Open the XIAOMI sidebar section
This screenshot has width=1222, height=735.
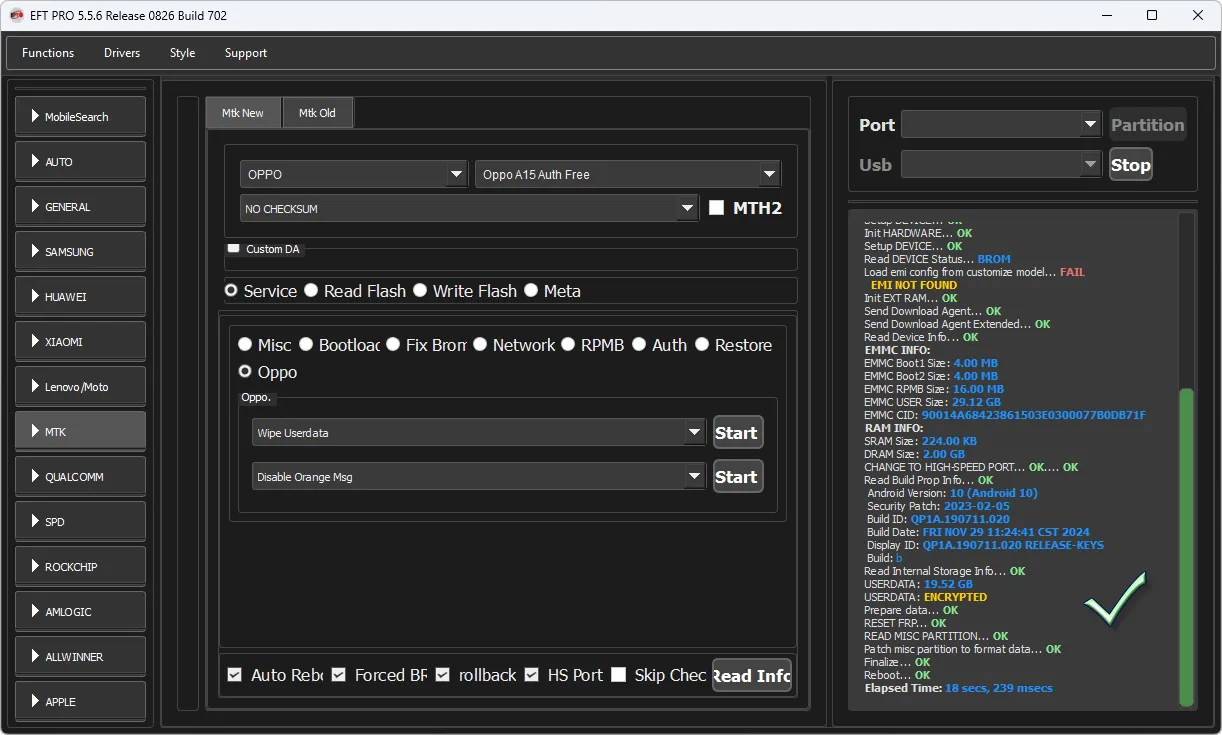(x=80, y=342)
